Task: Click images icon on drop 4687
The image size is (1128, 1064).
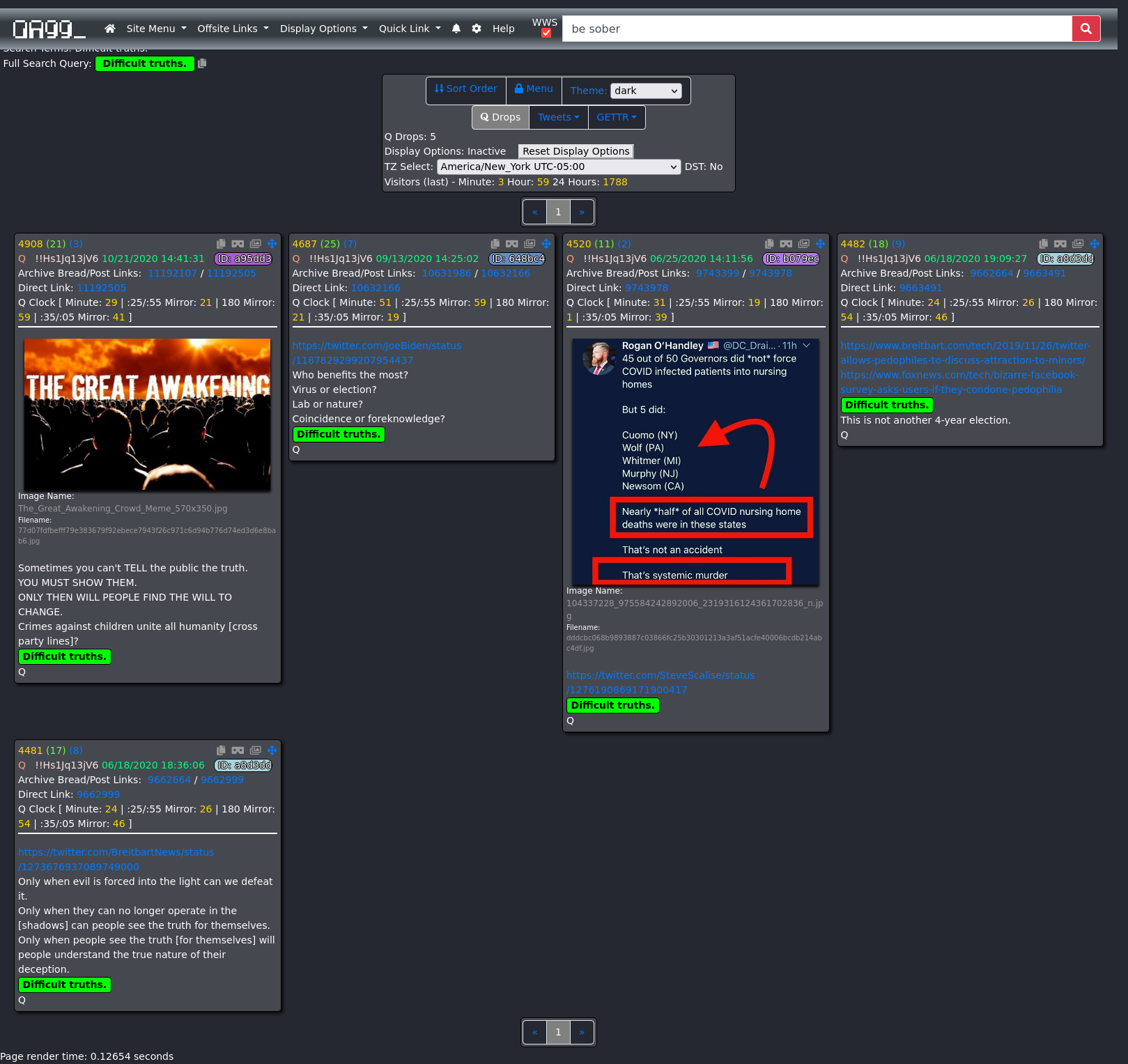Action: 530,244
